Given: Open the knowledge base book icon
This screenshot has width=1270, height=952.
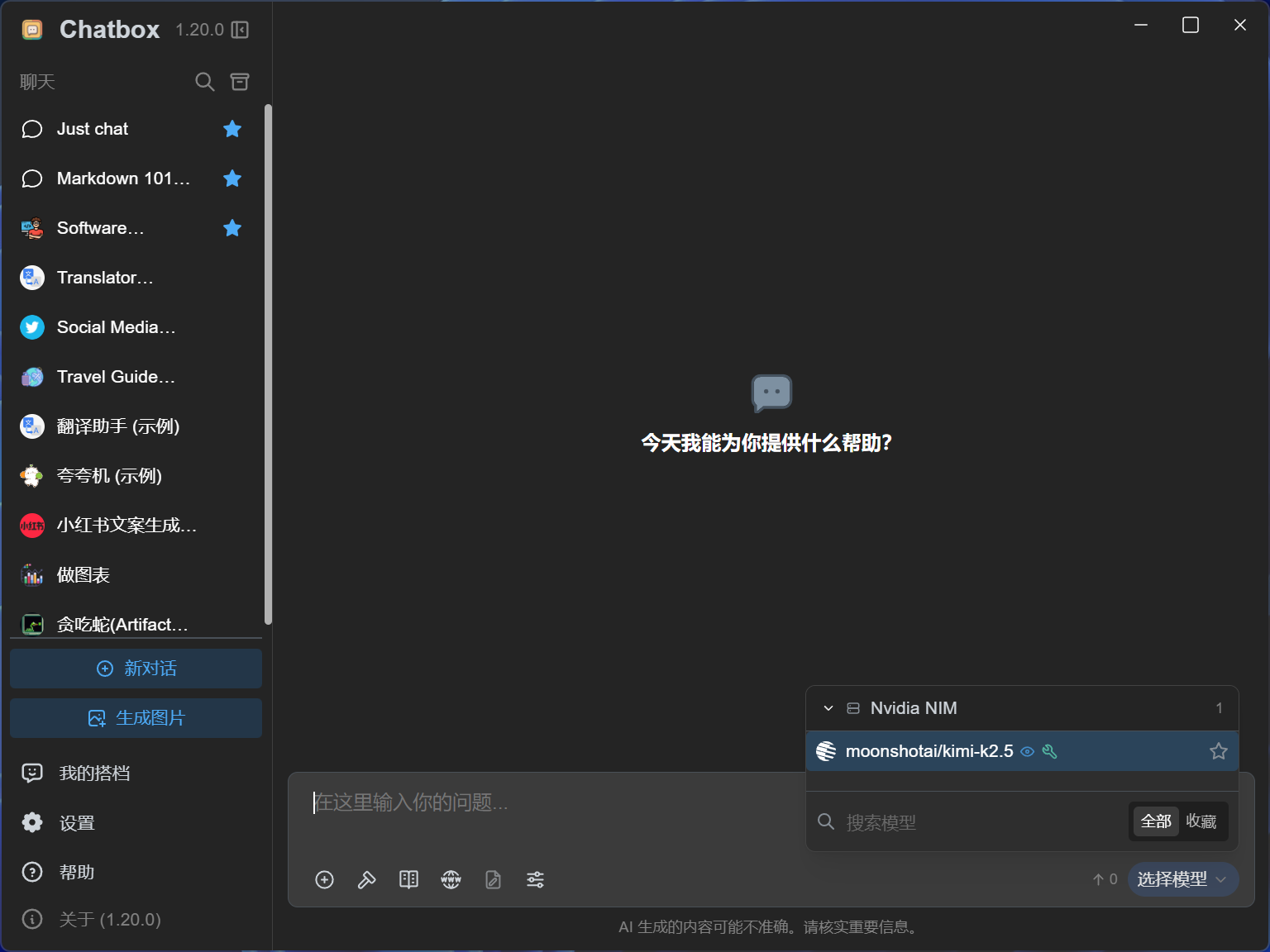Looking at the screenshot, I should coord(408,879).
